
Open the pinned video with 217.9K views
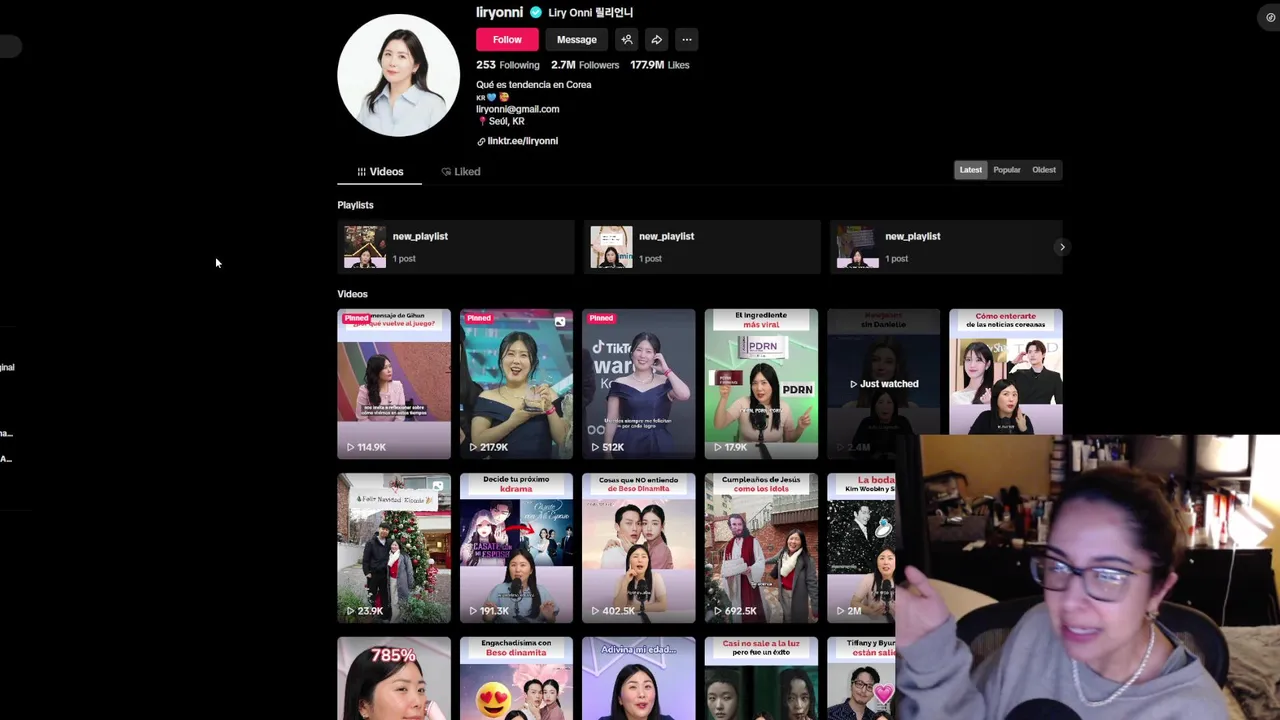[x=516, y=384]
